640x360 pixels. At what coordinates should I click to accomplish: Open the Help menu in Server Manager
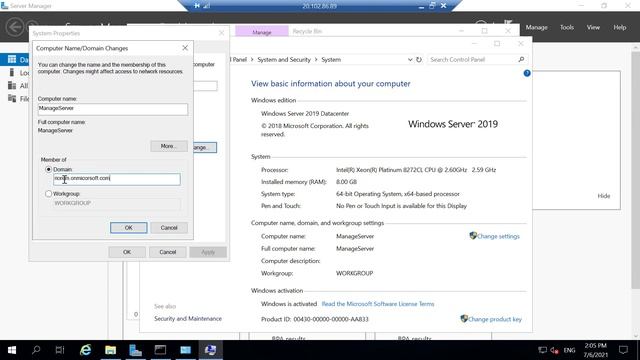pyautogui.click(x=620, y=27)
